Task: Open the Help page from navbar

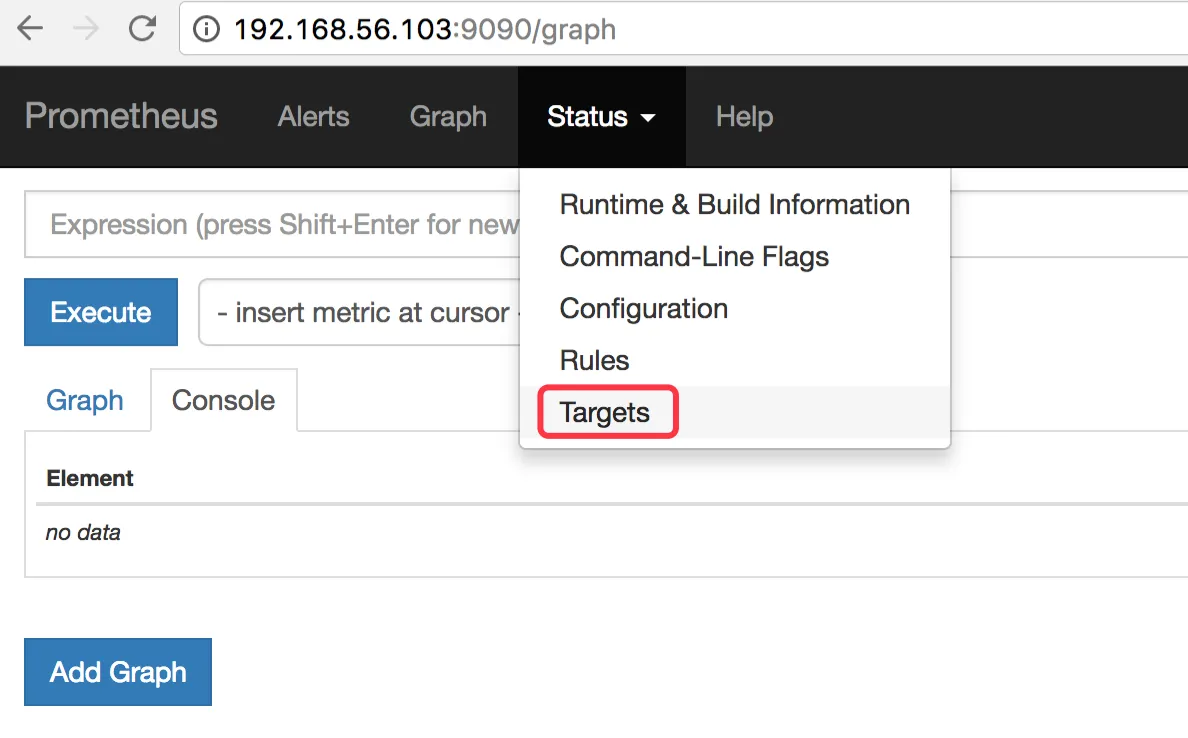Action: click(744, 117)
